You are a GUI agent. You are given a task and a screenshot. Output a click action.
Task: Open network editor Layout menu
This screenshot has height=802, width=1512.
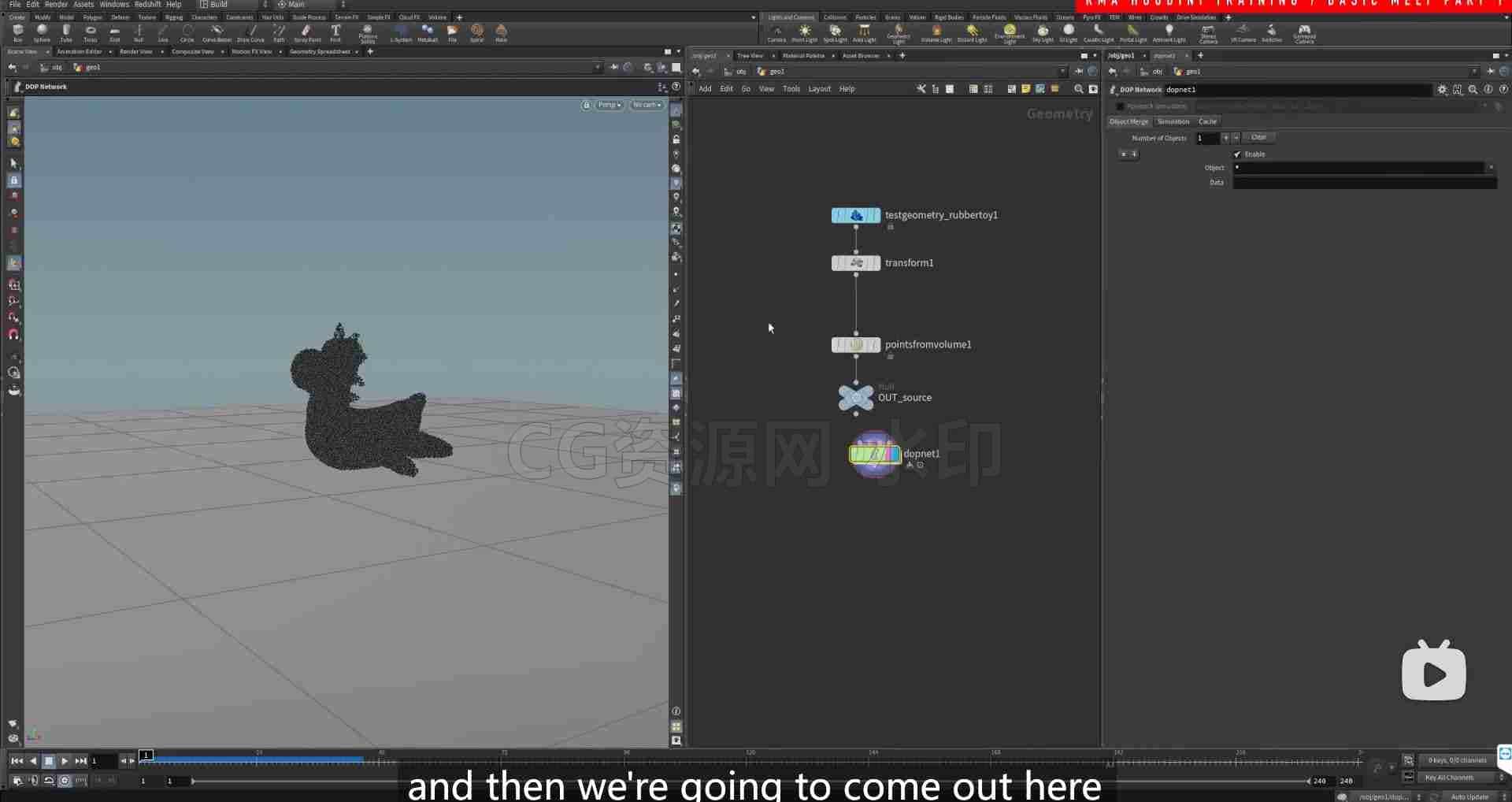(819, 89)
